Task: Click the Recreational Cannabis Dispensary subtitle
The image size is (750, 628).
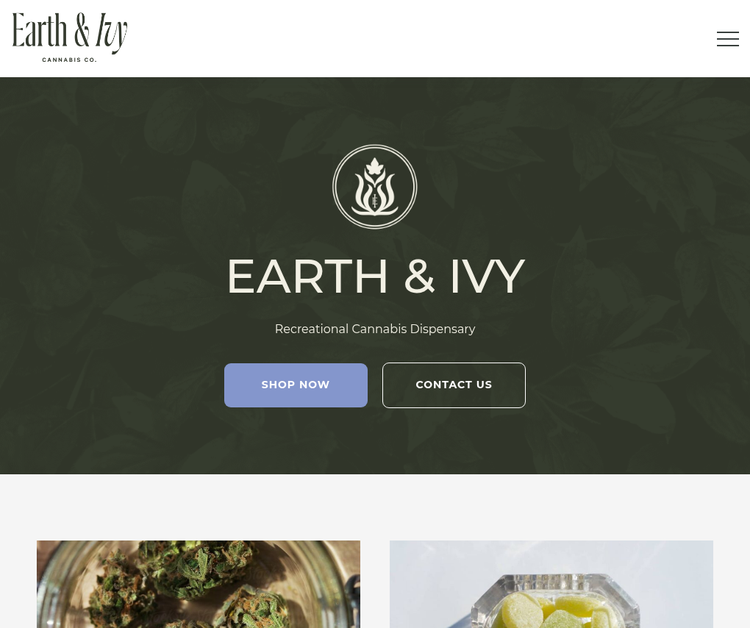Action: 375,329
